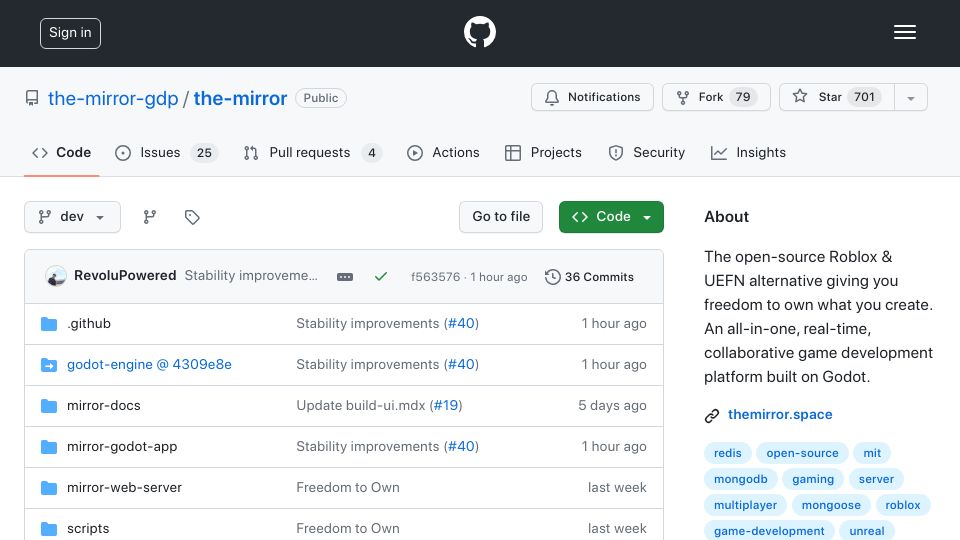Open the Projects tab

(x=543, y=152)
